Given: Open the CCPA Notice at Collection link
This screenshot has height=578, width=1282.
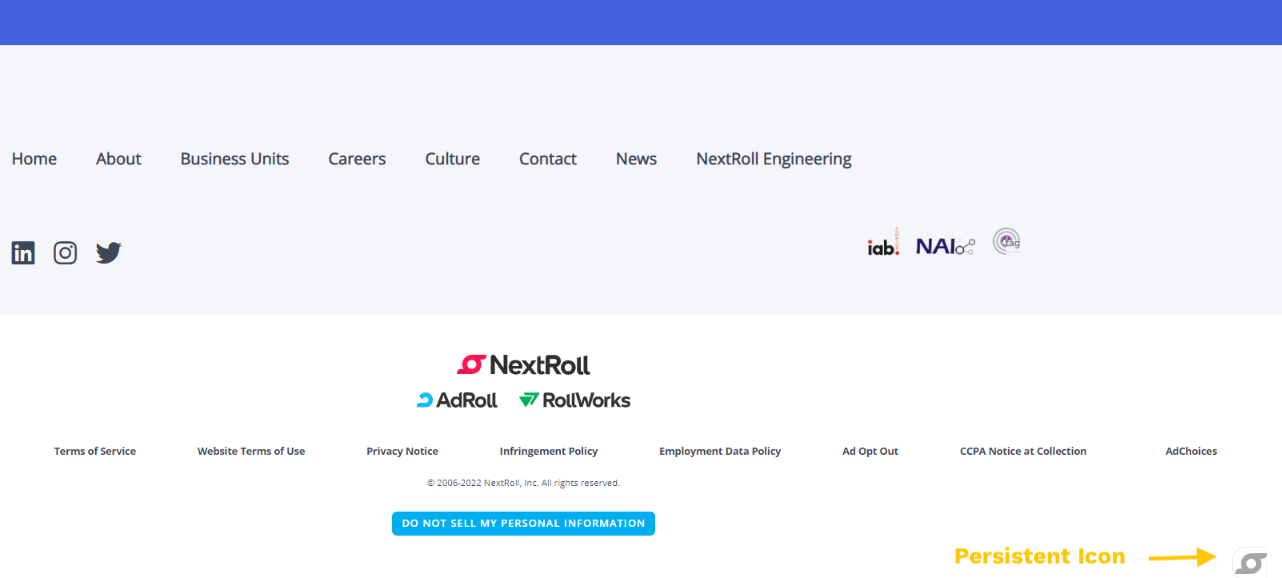Looking at the screenshot, I should pos(1023,451).
